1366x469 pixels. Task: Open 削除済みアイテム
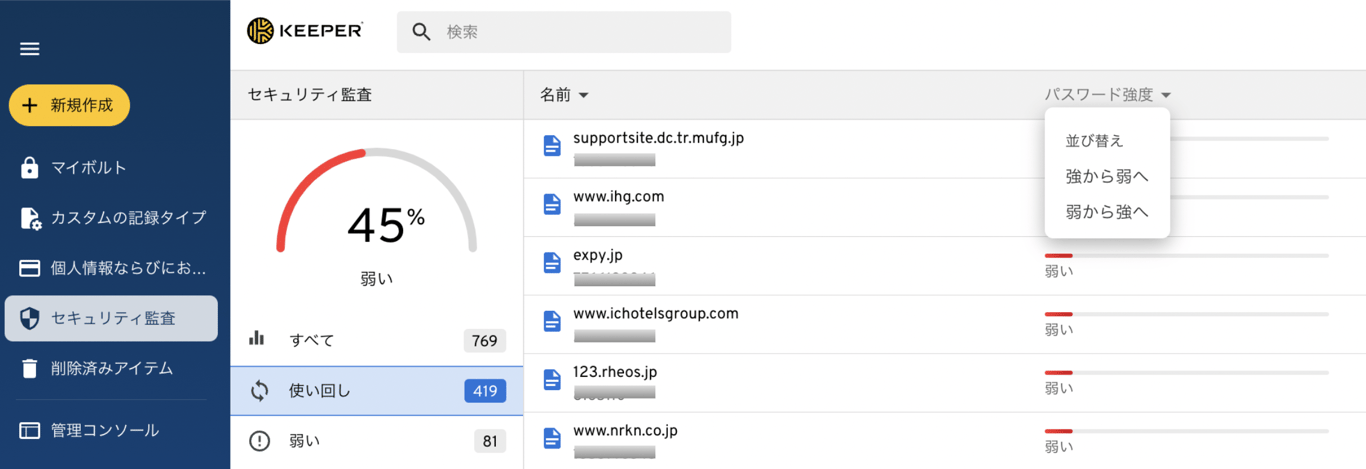point(110,368)
